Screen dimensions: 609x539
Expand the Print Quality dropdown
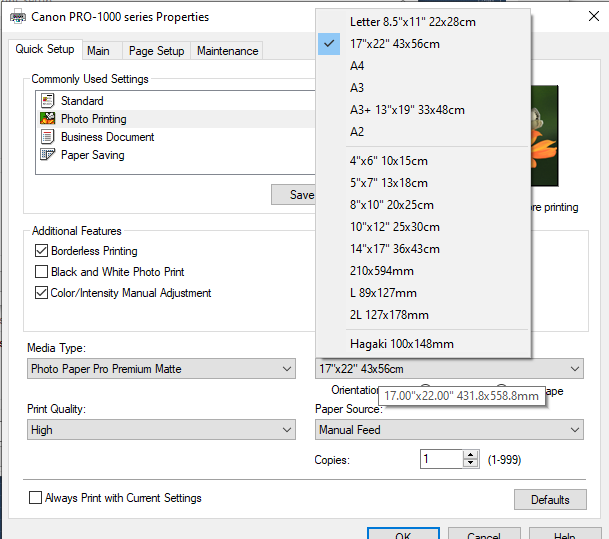point(161,430)
